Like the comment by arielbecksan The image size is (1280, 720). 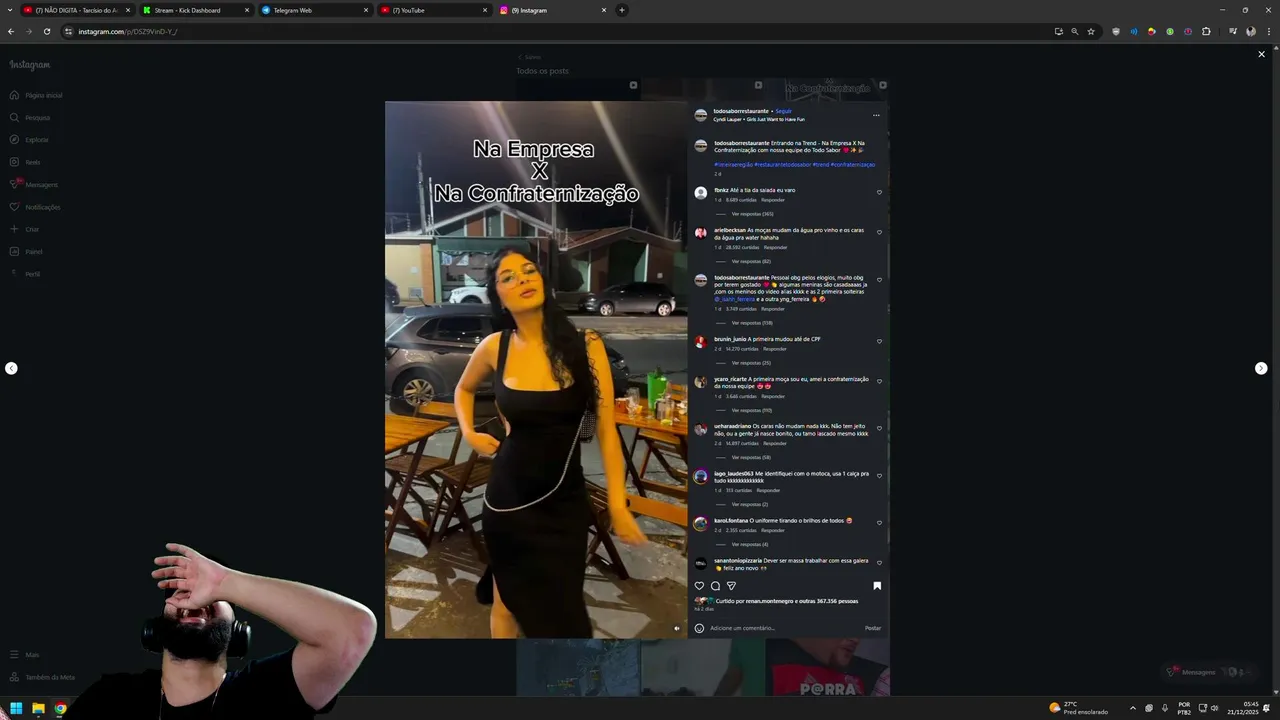pyautogui.click(x=879, y=232)
